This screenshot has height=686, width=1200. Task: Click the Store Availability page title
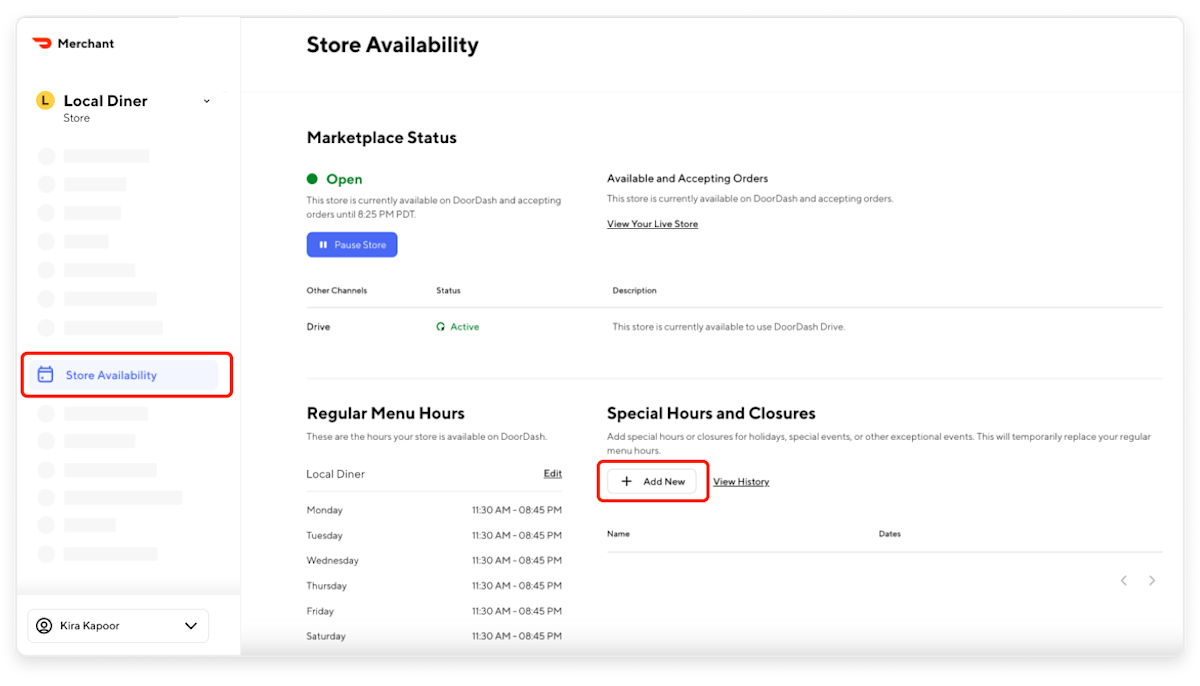coord(393,45)
